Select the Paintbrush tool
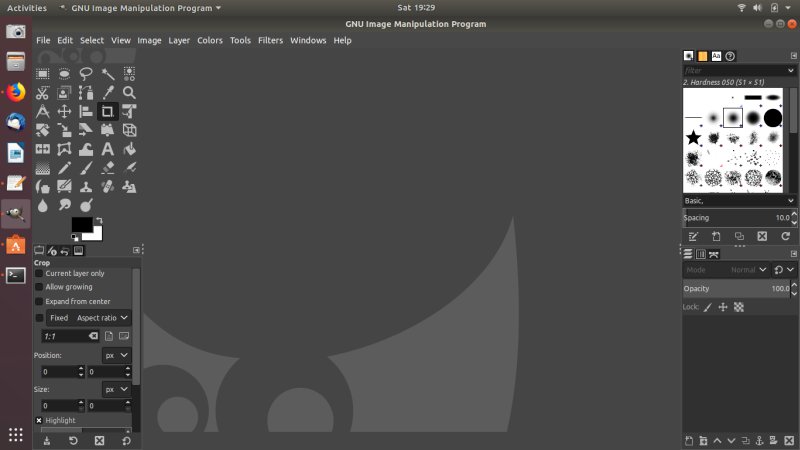Viewport: 800px width, 450px height. pyautogui.click(x=86, y=168)
